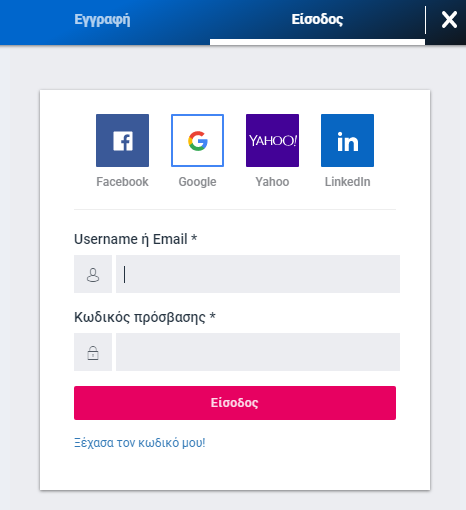Select the Είσοδος tab in the header
Screen dimensions: 466x510
tap(317, 19)
